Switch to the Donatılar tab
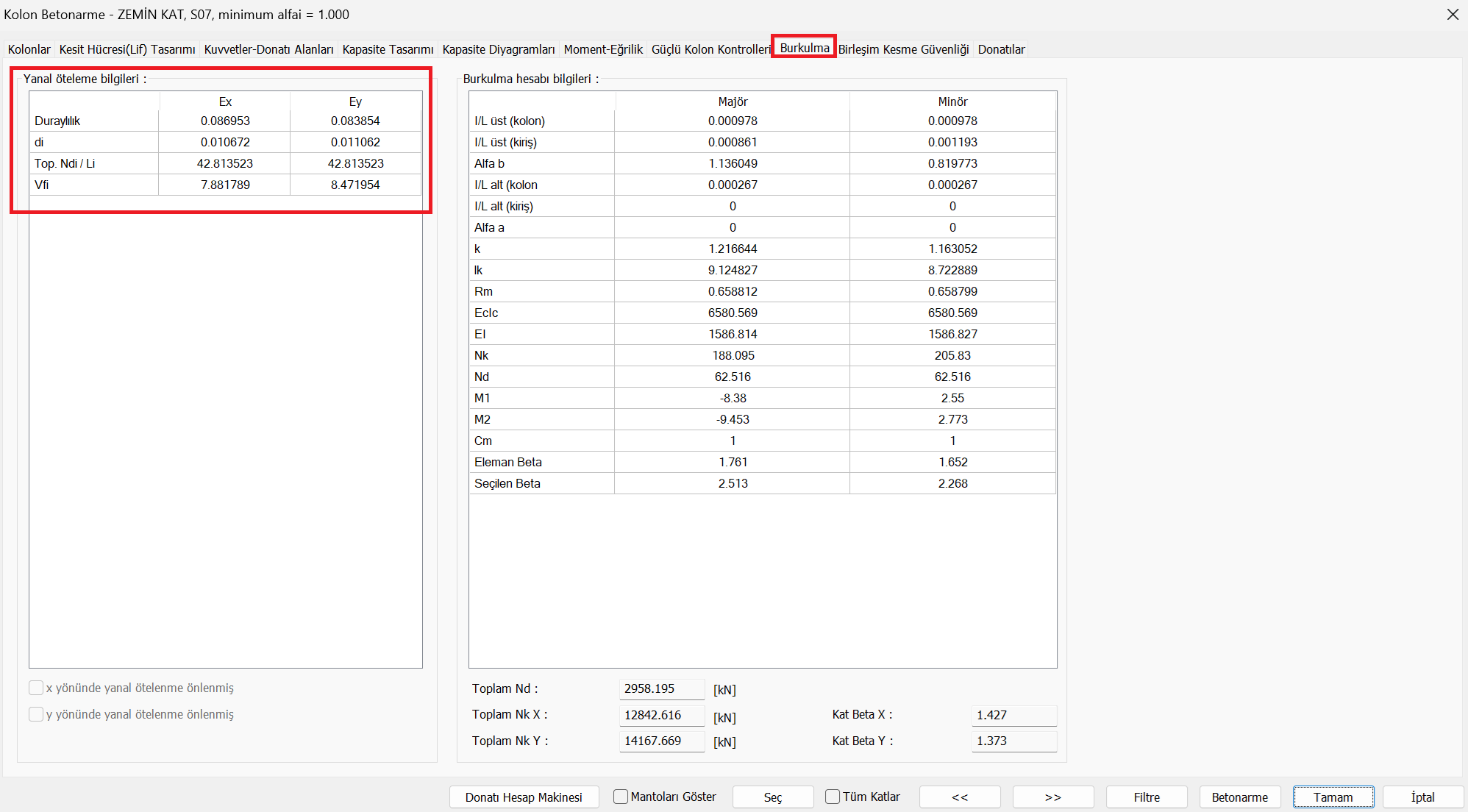The image size is (1468, 812). (1001, 49)
